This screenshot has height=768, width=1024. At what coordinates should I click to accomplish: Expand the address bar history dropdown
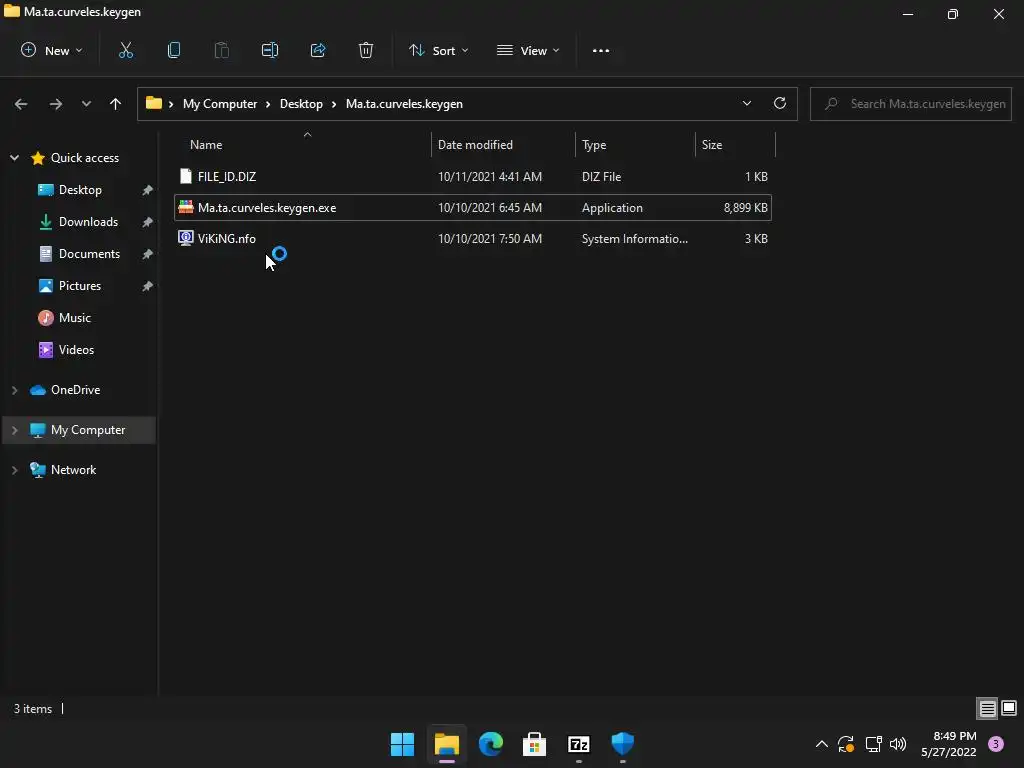coord(746,103)
